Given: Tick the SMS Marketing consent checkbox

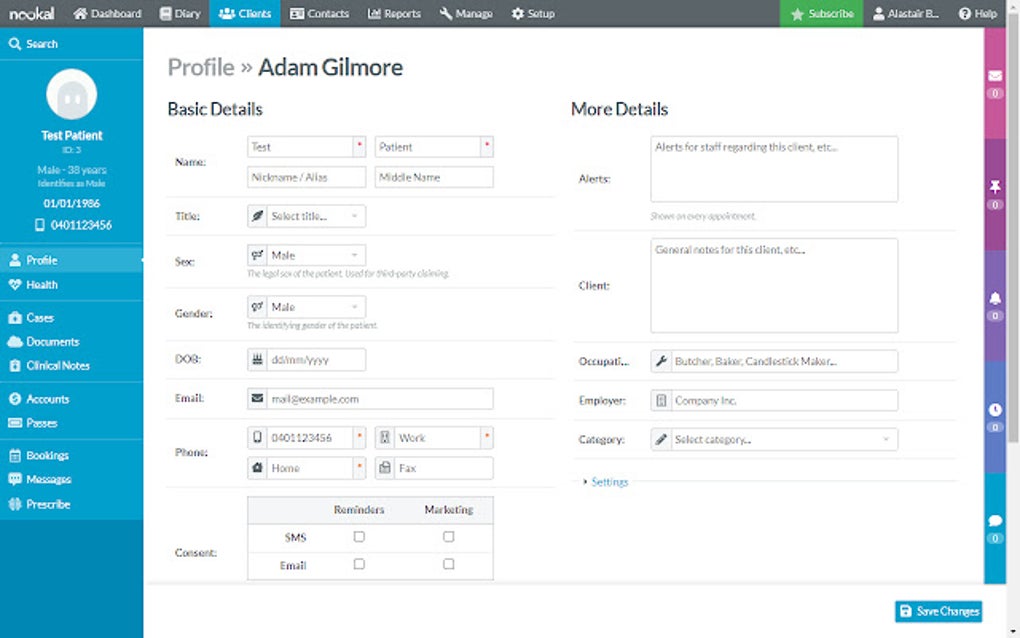Looking at the screenshot, I should tap(448, 537).
